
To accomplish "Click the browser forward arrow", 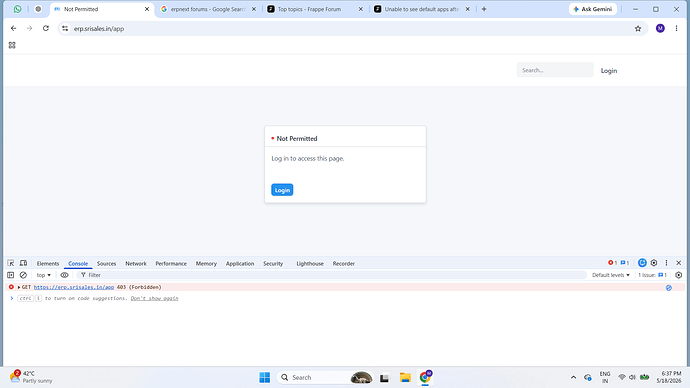I will [x=29, y=29].
